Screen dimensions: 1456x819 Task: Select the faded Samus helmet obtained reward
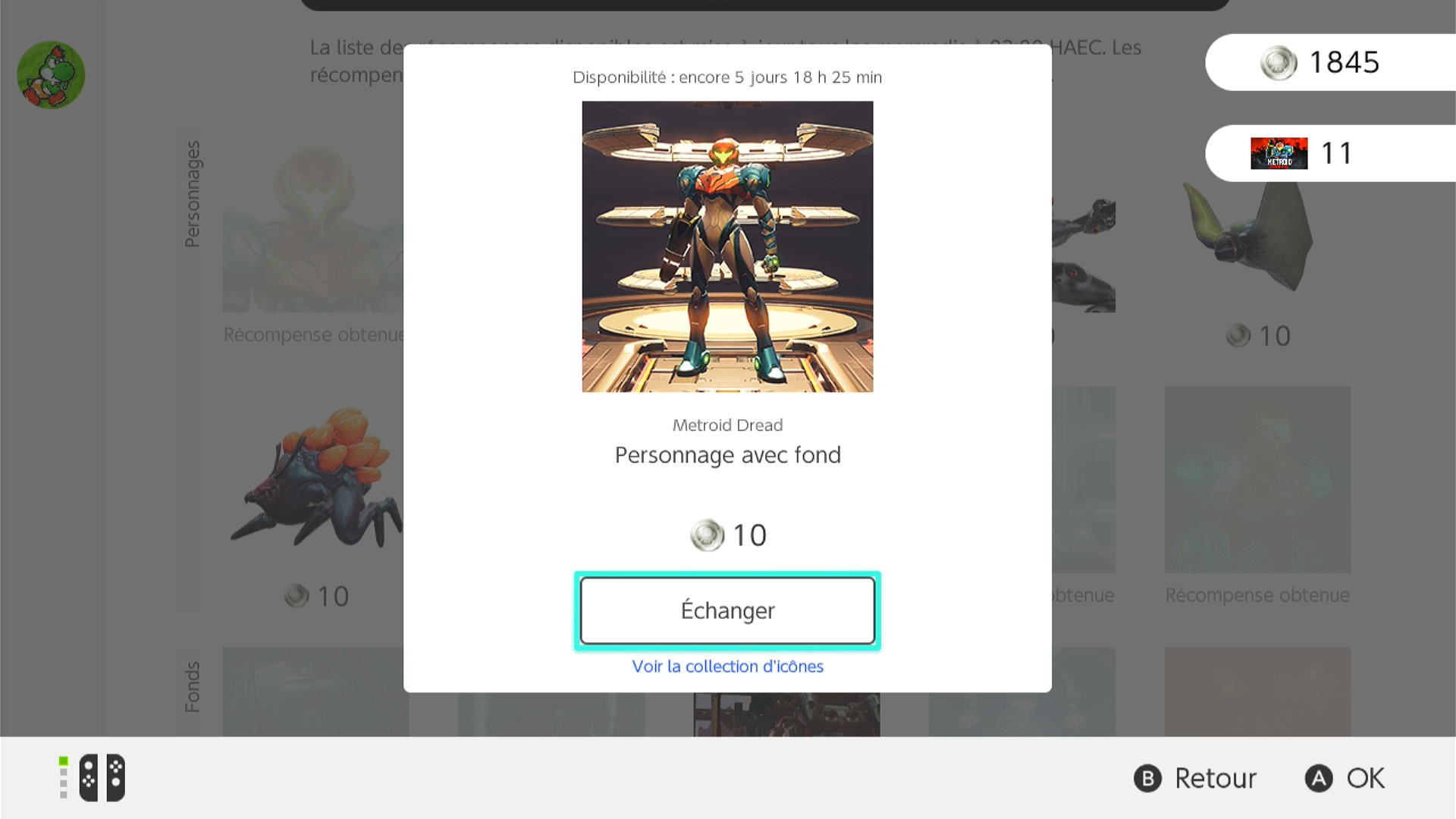coord(313,227)
